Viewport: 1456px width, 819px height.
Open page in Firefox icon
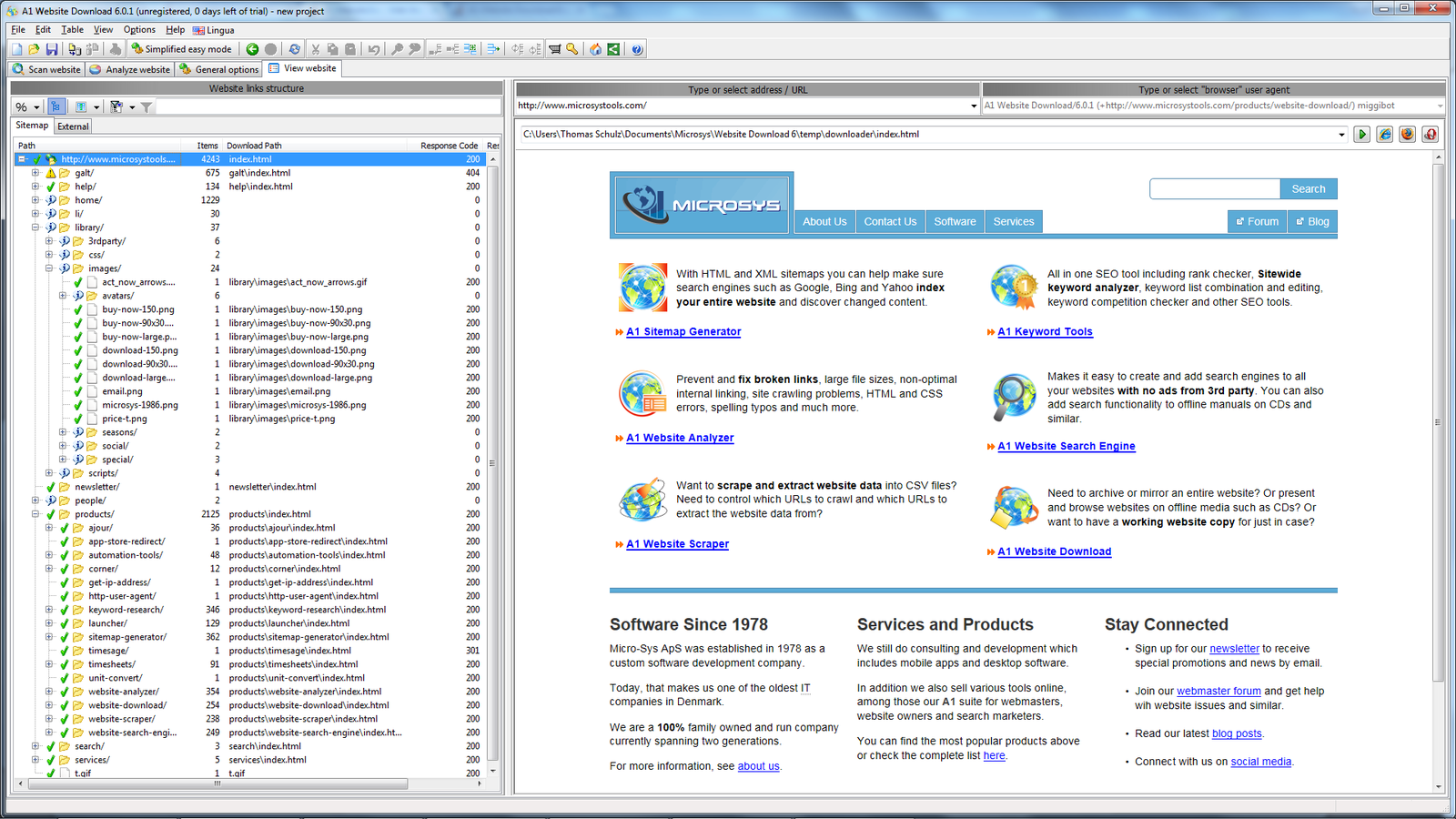(x=1408, y=134)
